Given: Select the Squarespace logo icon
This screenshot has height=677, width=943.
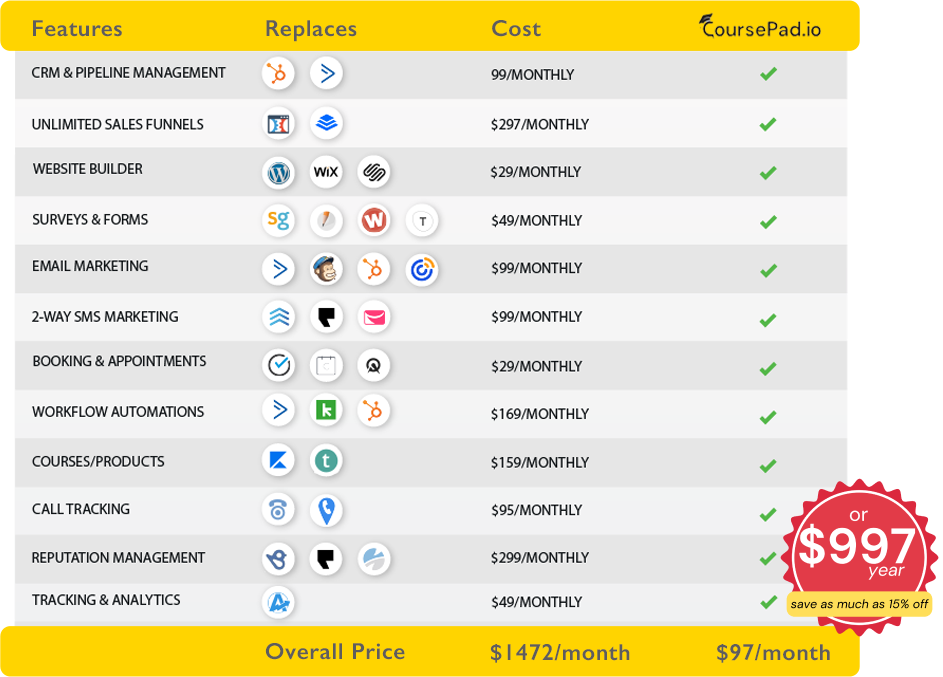Looking at the screenshot, I should [373, 173].
